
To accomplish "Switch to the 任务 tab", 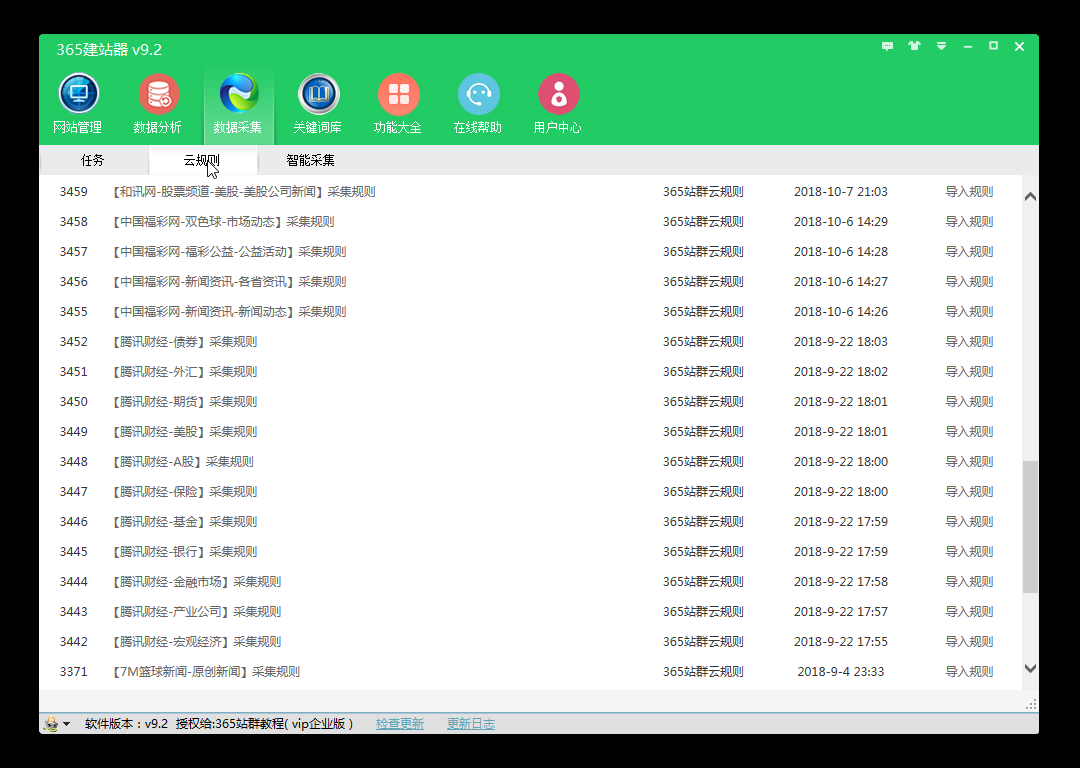I will [93, 160].
